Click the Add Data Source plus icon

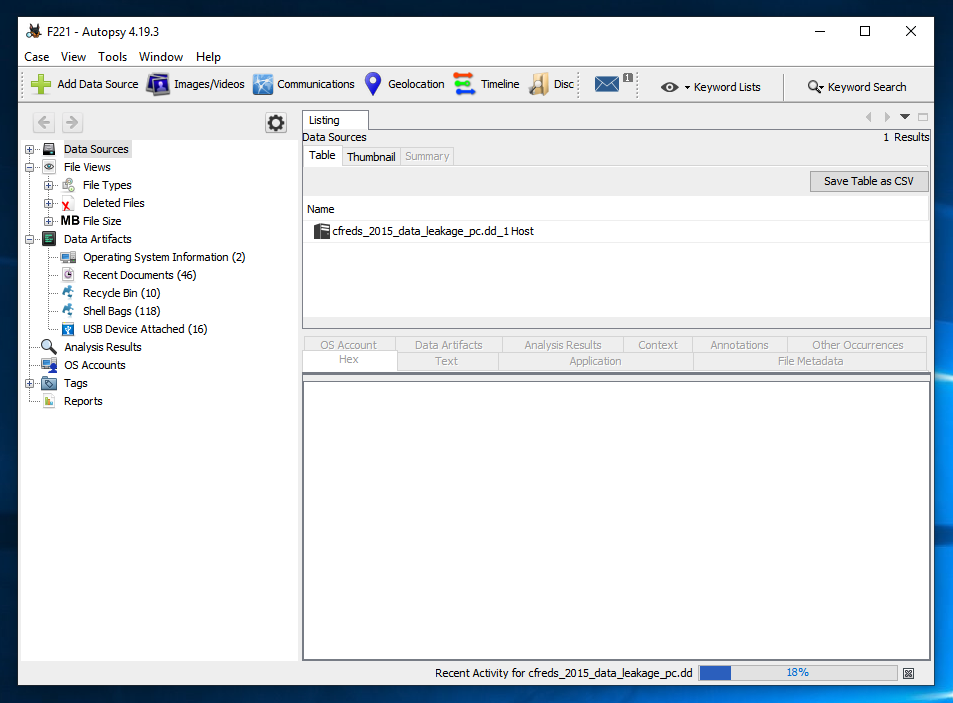tap(41, 84)
